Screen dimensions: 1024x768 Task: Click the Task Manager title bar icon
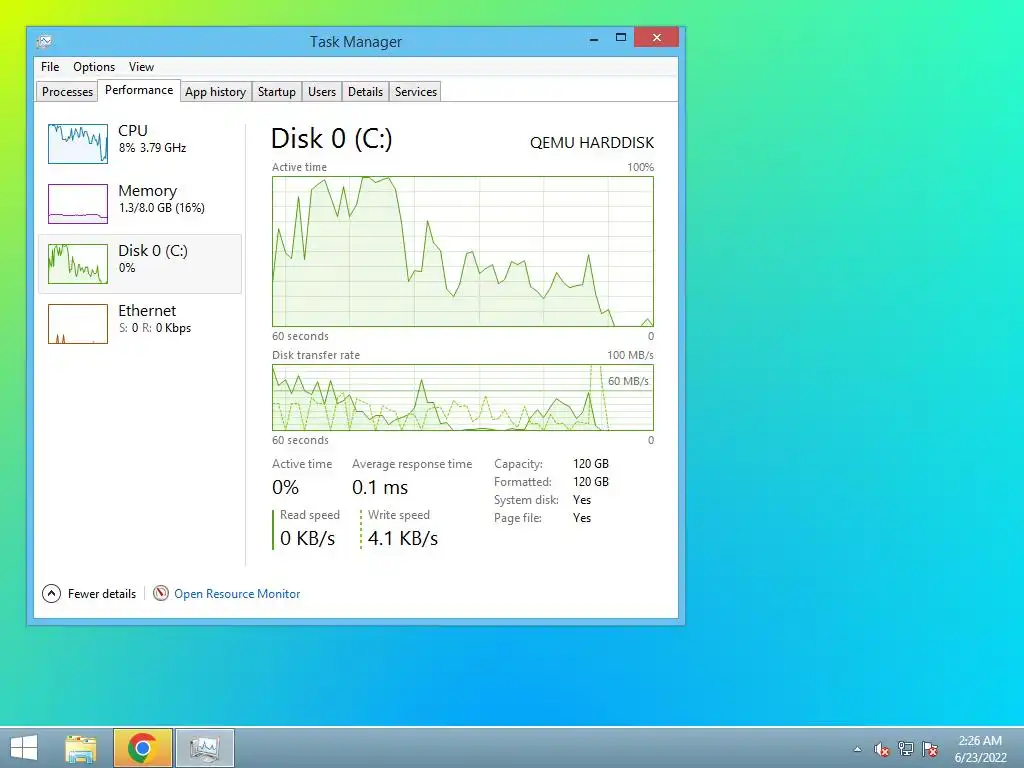click(x=44, y=41)
